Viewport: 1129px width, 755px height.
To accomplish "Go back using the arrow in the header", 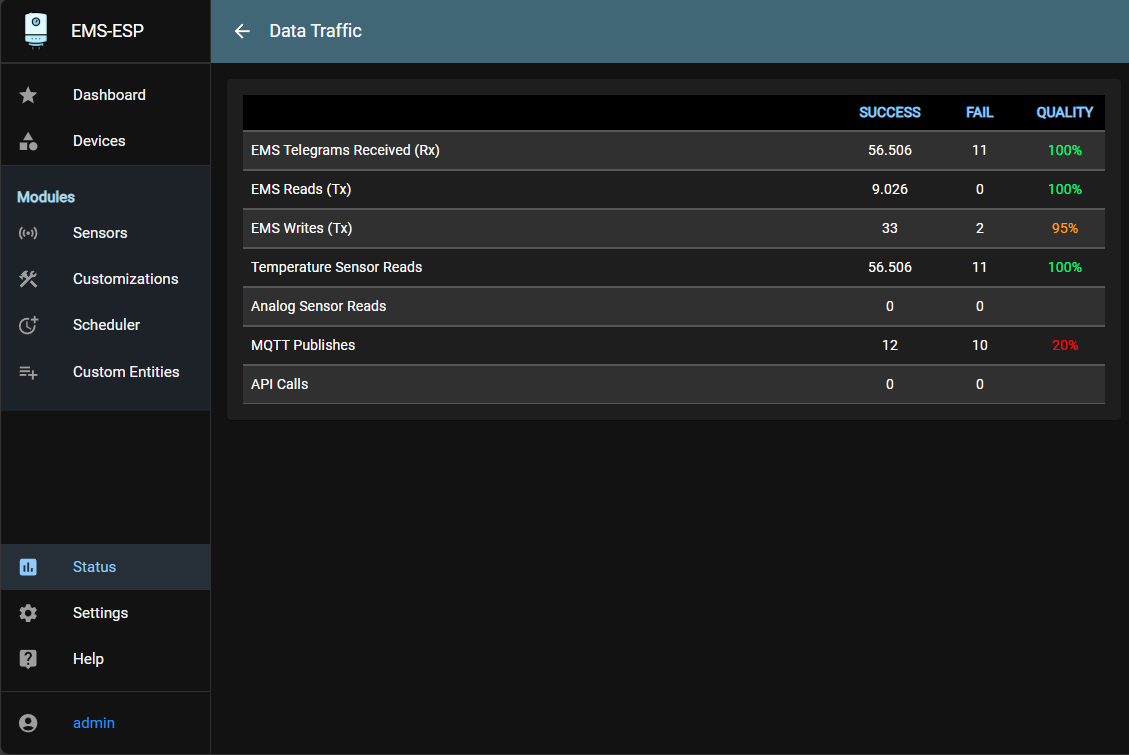I will point(242,31).
